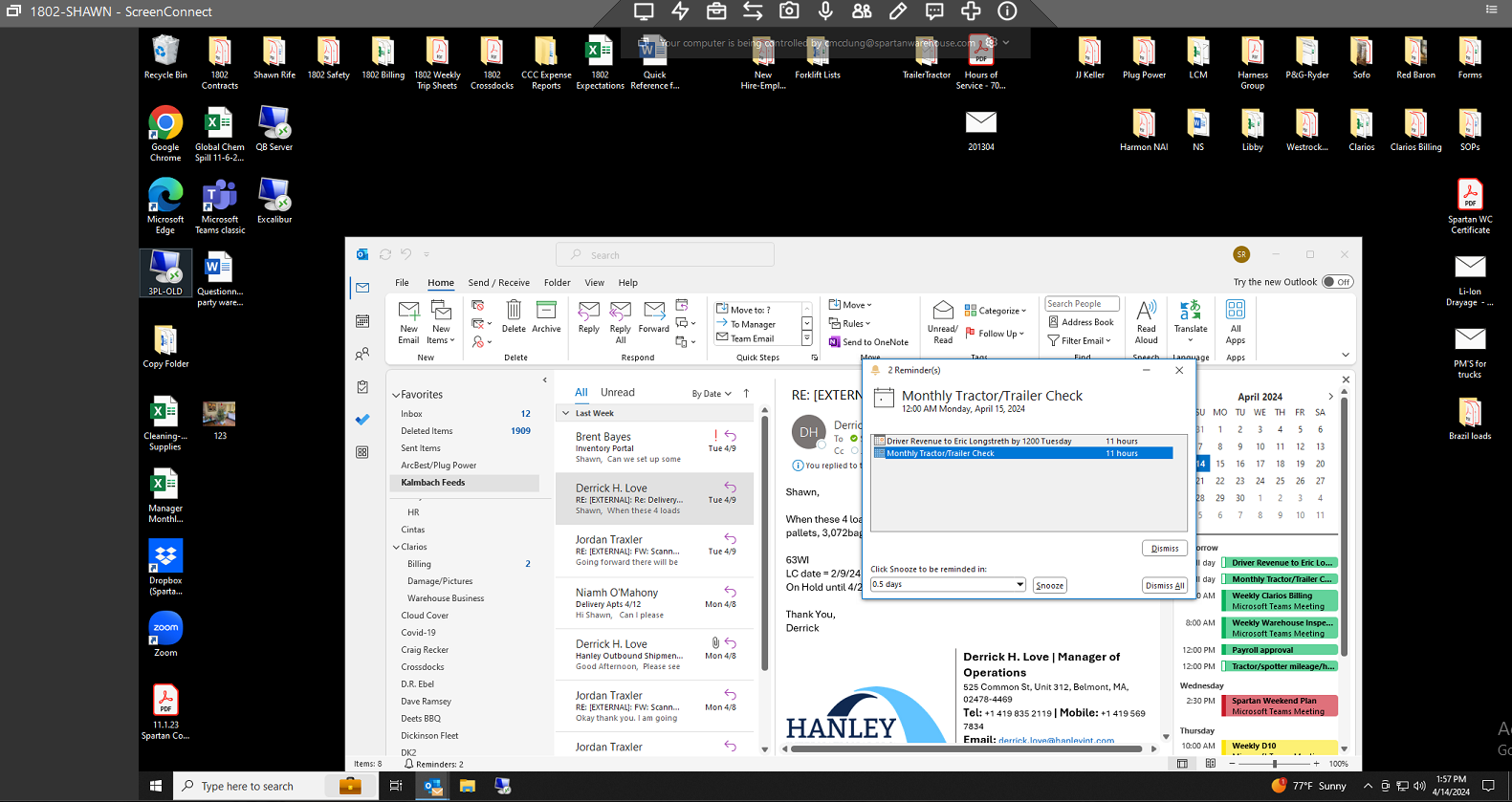Open the Rules dropdown
The height and width of the screenshot is (802, 1512).
(x=849, y=323)
